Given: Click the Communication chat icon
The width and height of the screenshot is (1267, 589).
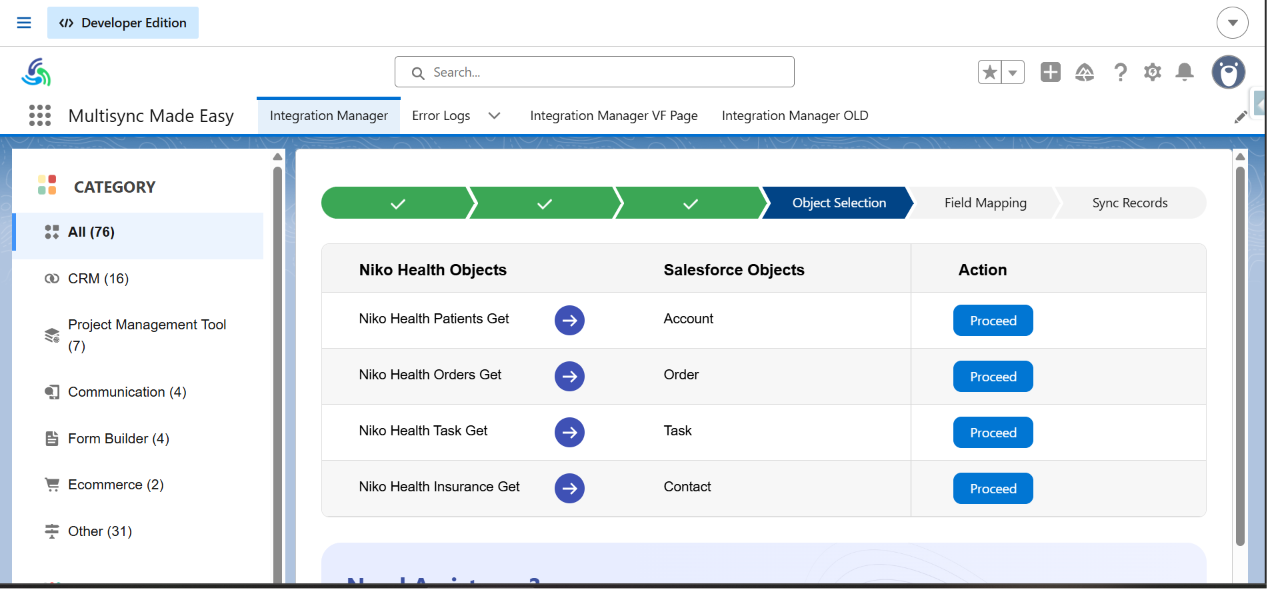Looking at the screenshot, I should tap(52, 392).
